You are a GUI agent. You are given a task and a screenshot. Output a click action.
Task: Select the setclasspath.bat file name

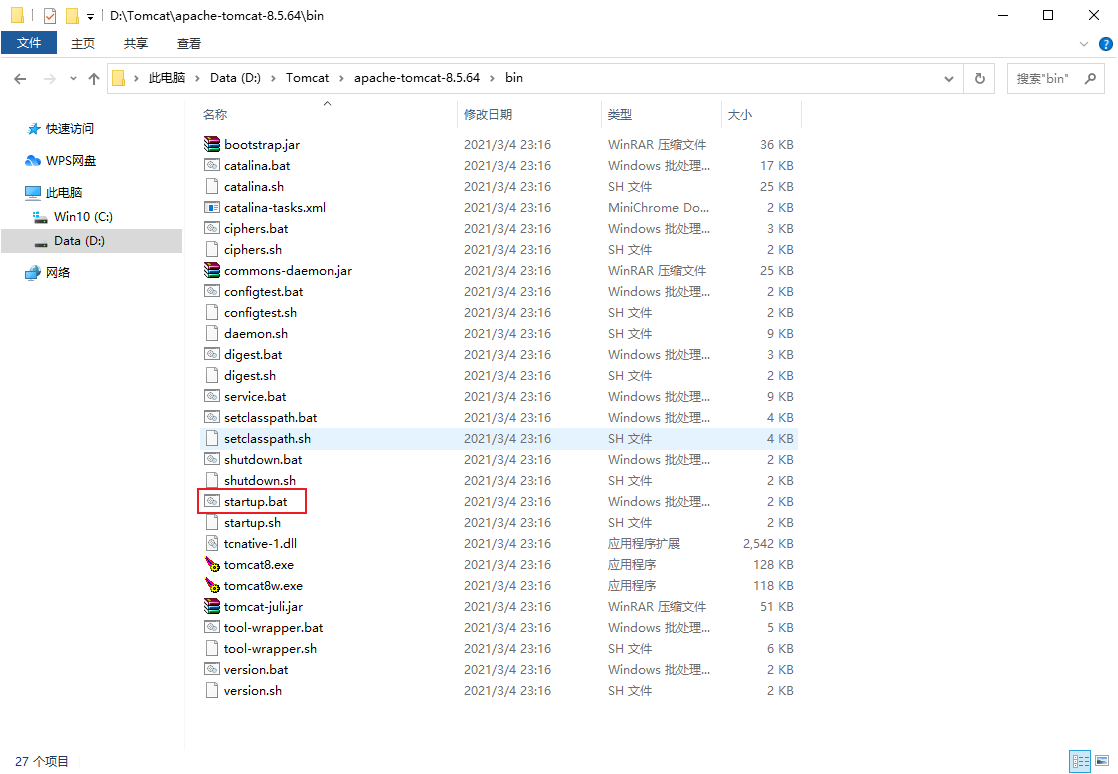click(x=271, y=418)
